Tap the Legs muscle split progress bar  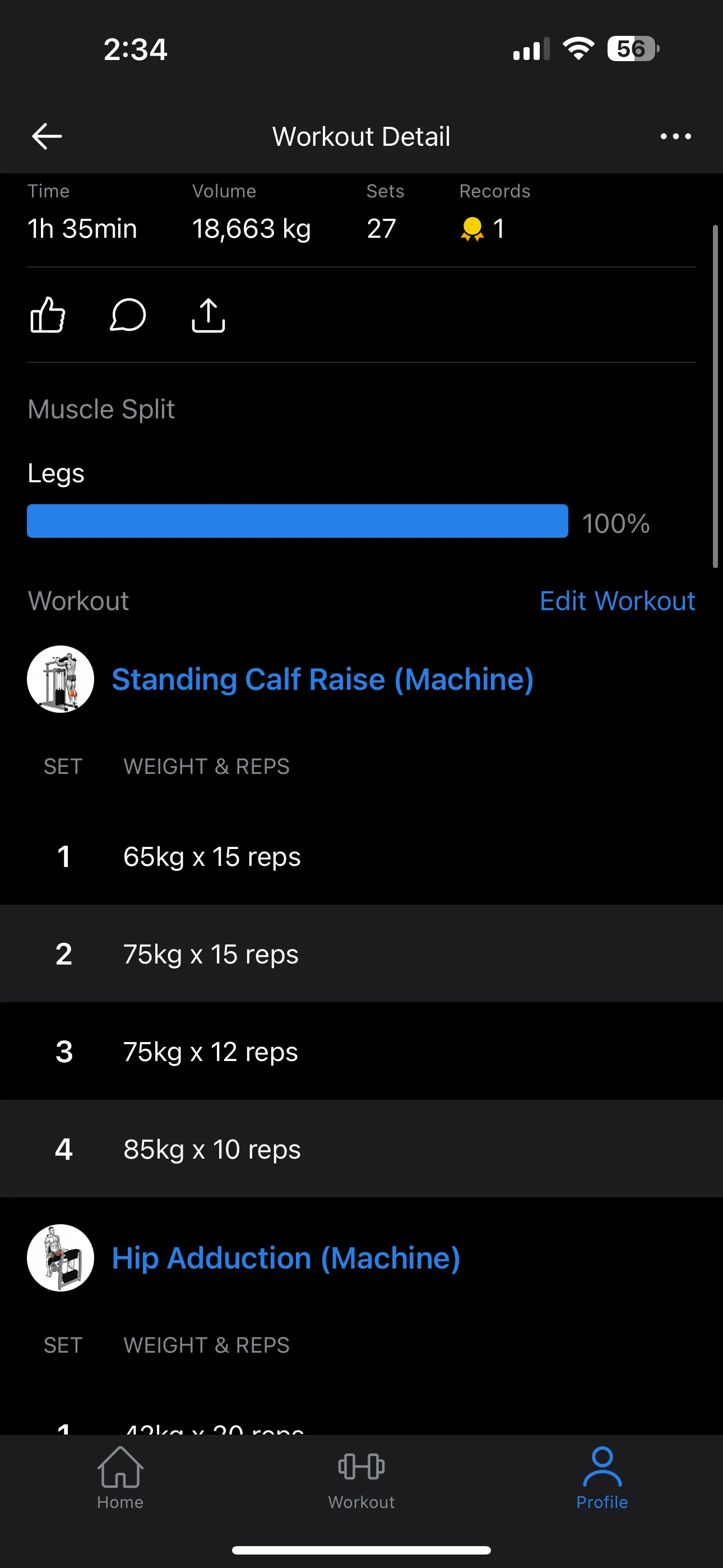pos(297,521)
